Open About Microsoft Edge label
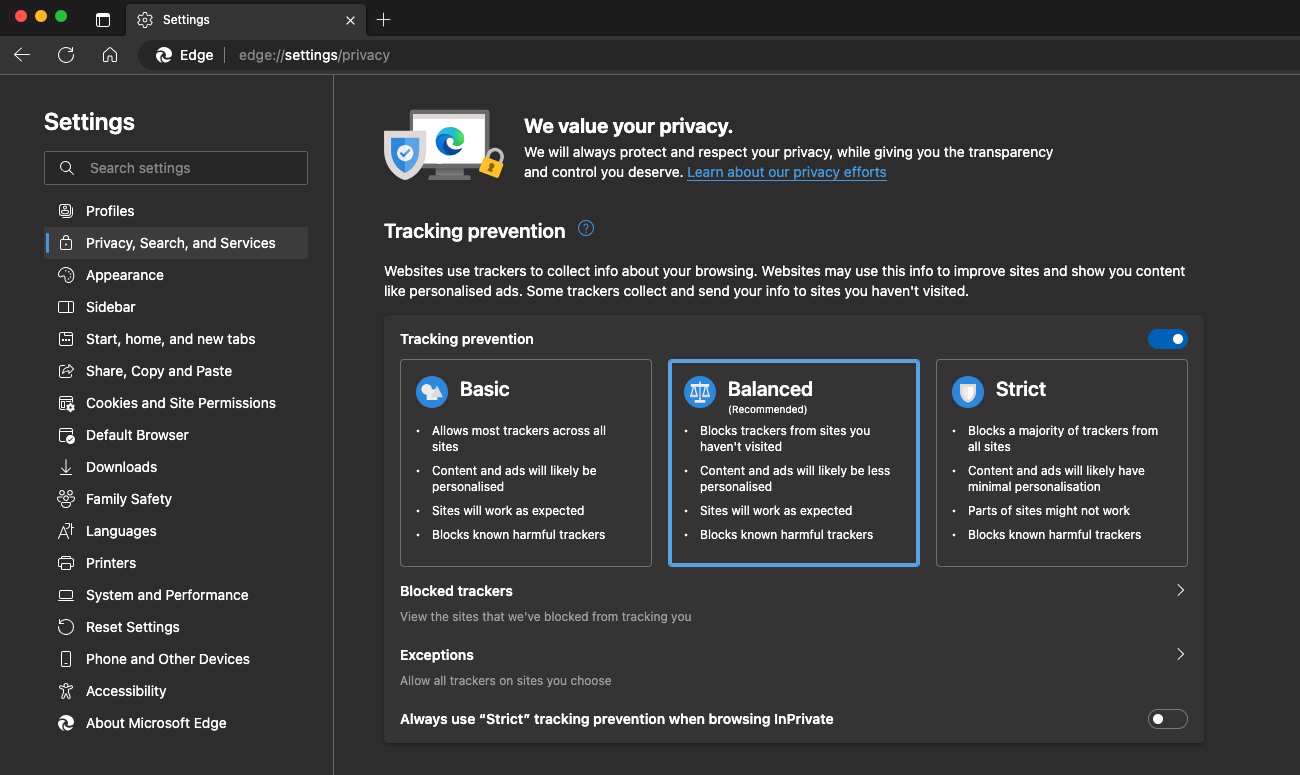Image resolution: width=1300 pixels, height=775 pixels. click(156, 723)
